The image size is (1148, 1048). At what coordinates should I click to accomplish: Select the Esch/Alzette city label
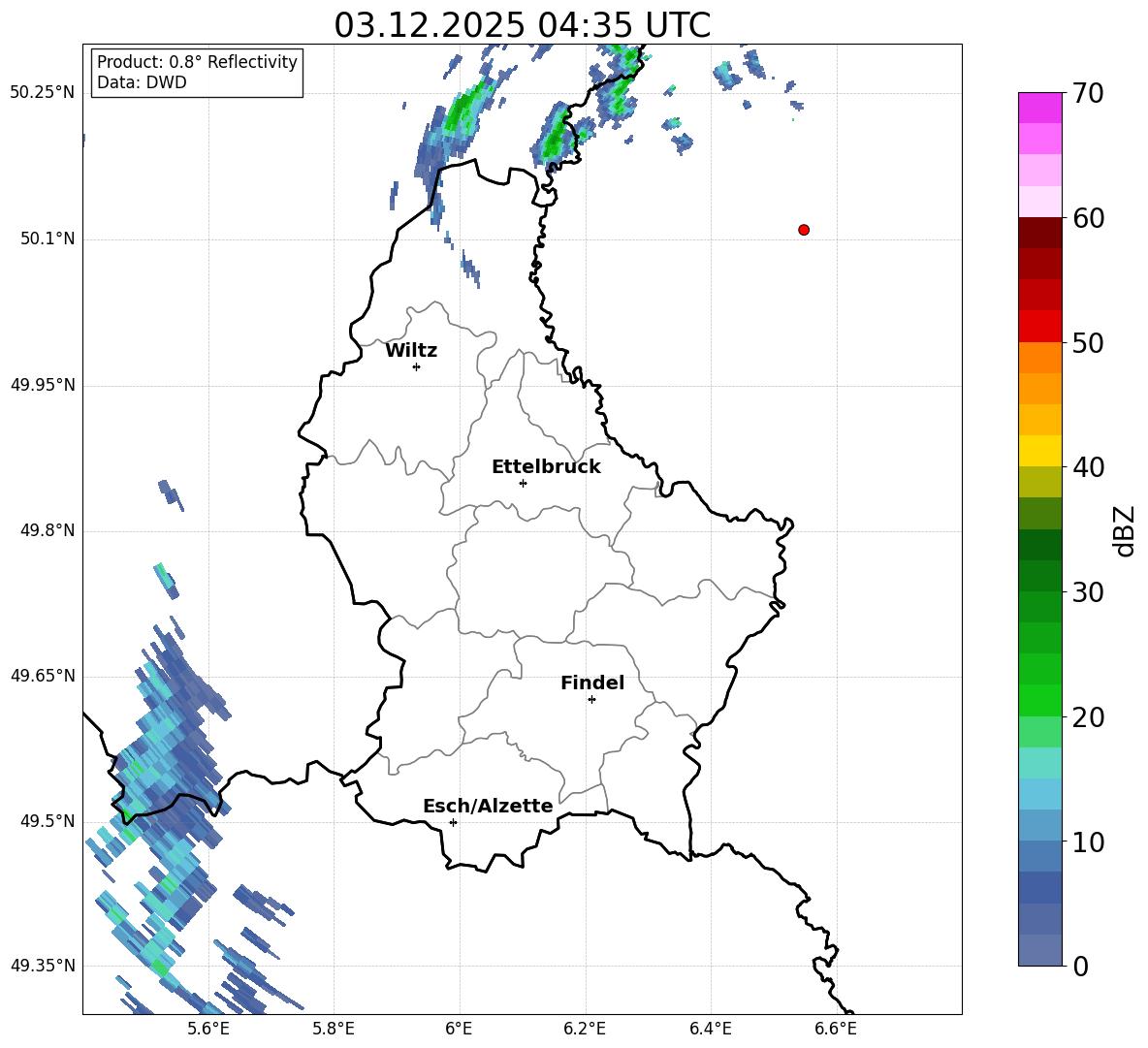tap(488, 806)
